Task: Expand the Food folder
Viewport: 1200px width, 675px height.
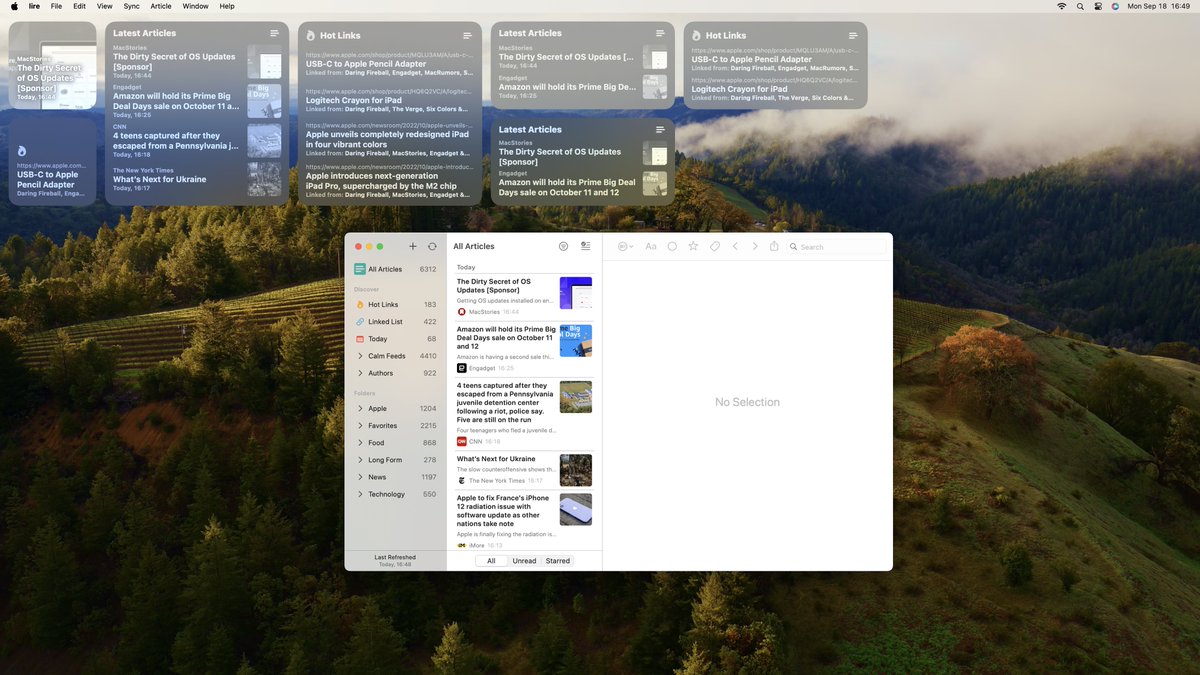Action: click(360, 442)
